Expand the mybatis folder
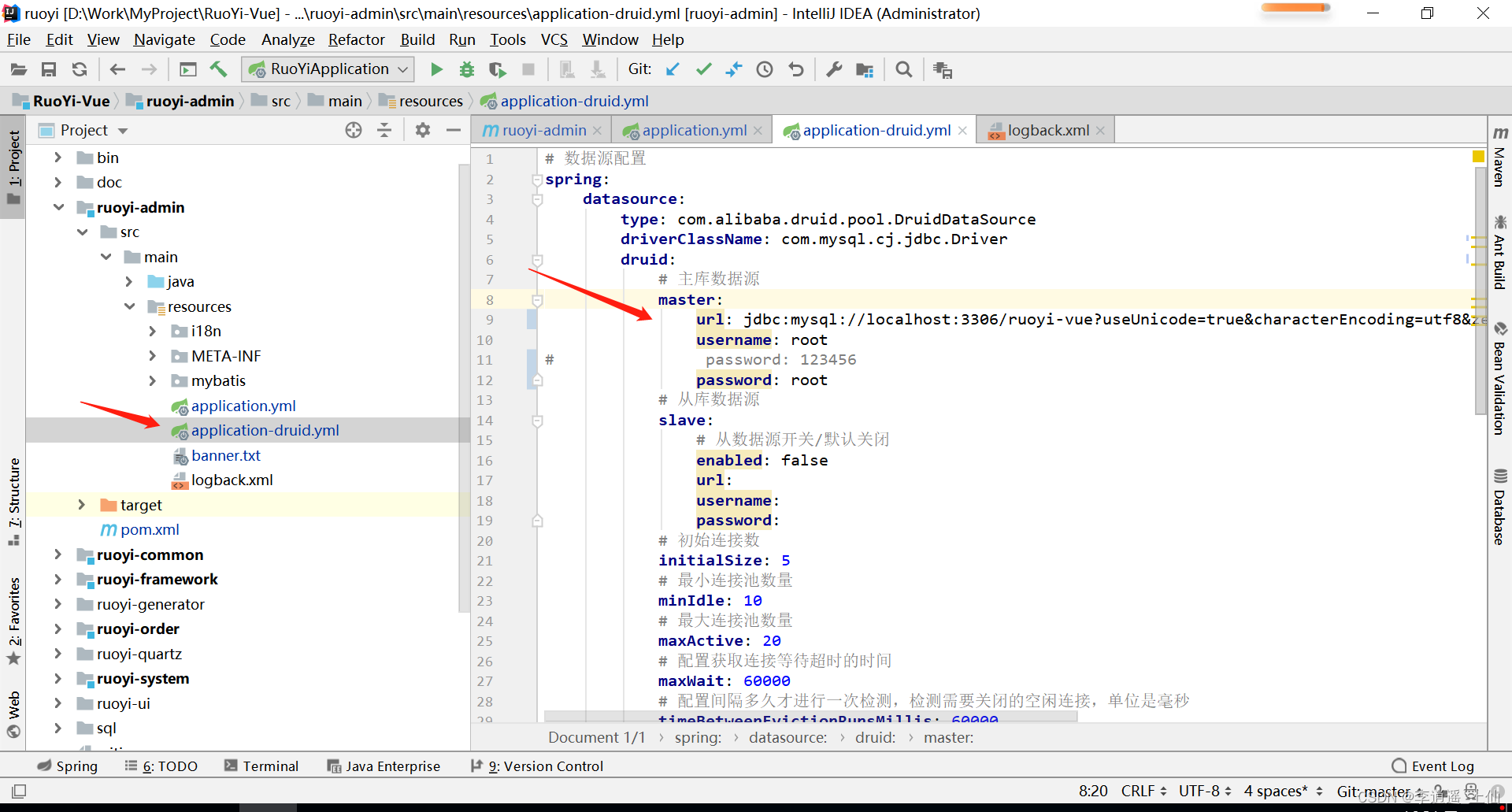 click(153, 380)
